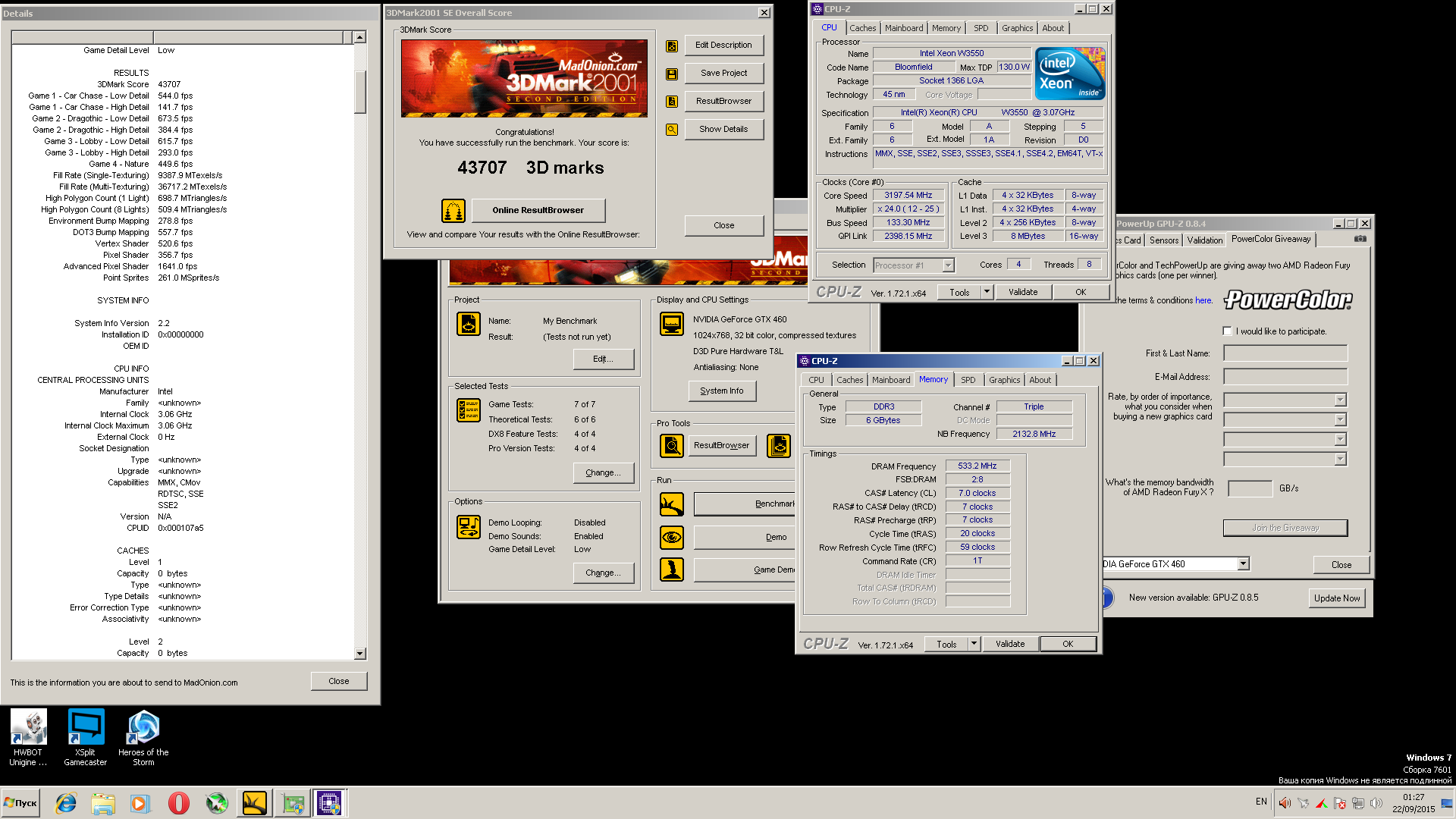Click Change... under Options

click(604, 573)
